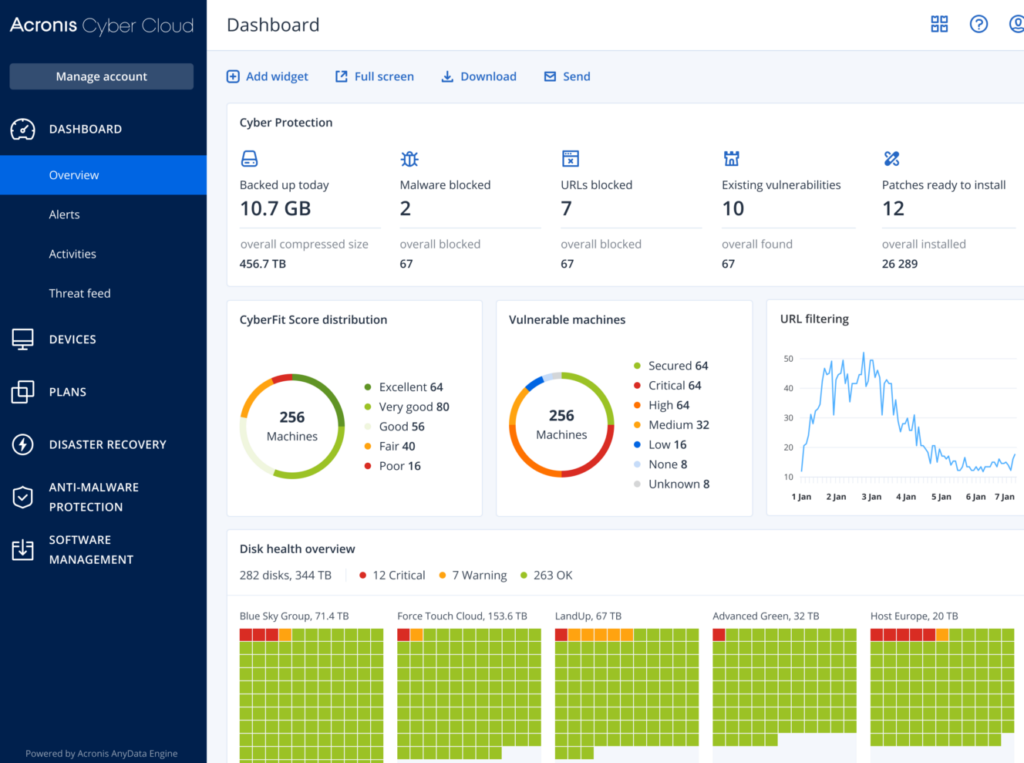1024x763 pixels.
Task: Click the URLs blocked browser icon
Action: 570,159
